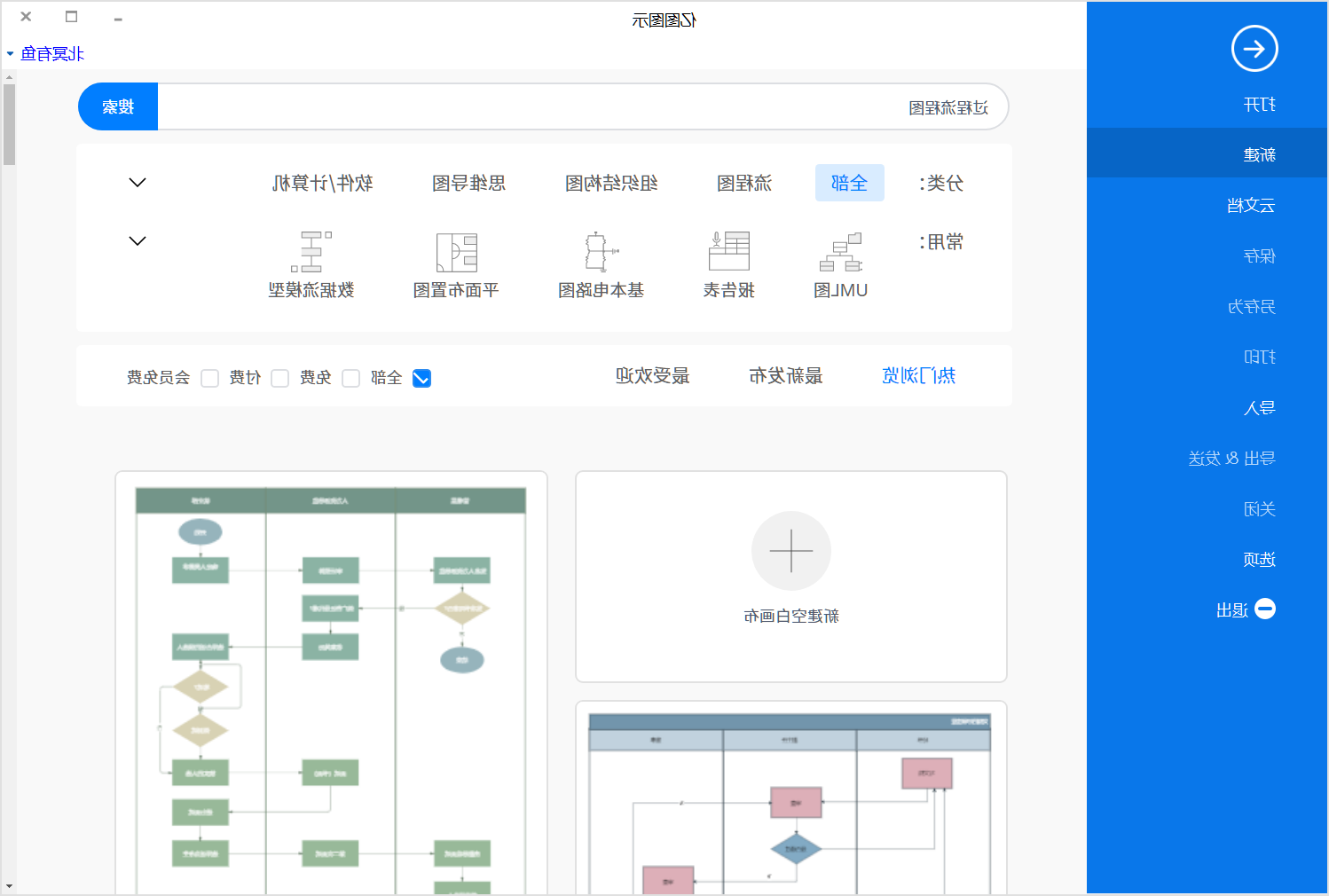This screenshot has width=1329, height=896.
Task: Enable the 免费 checkbox
Action: [x=351, y=379]
